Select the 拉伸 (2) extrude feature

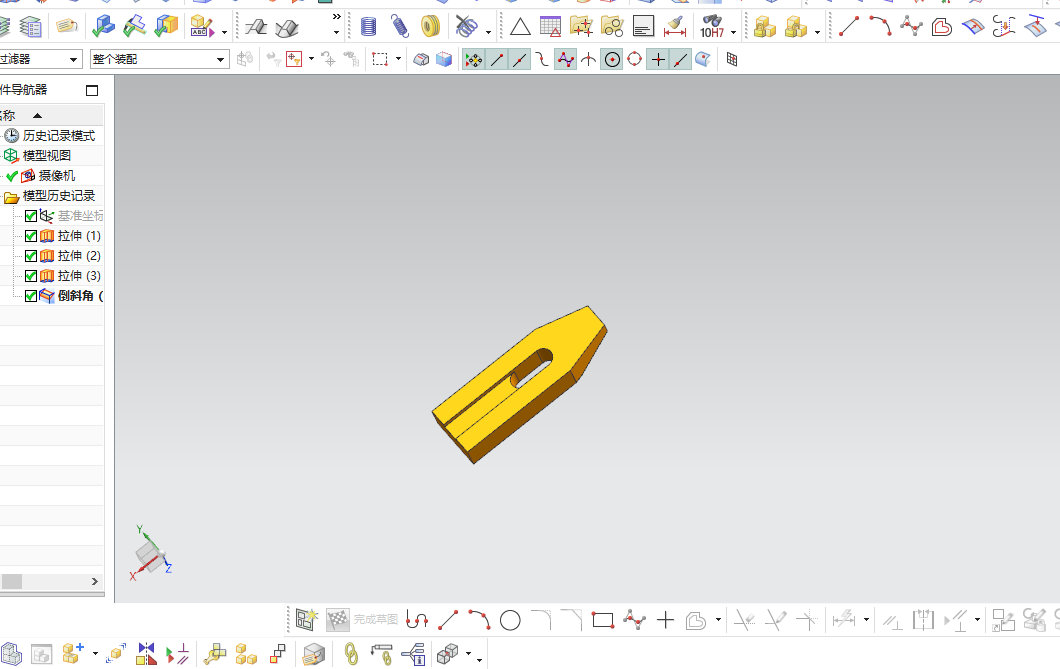tap(79, 256)
